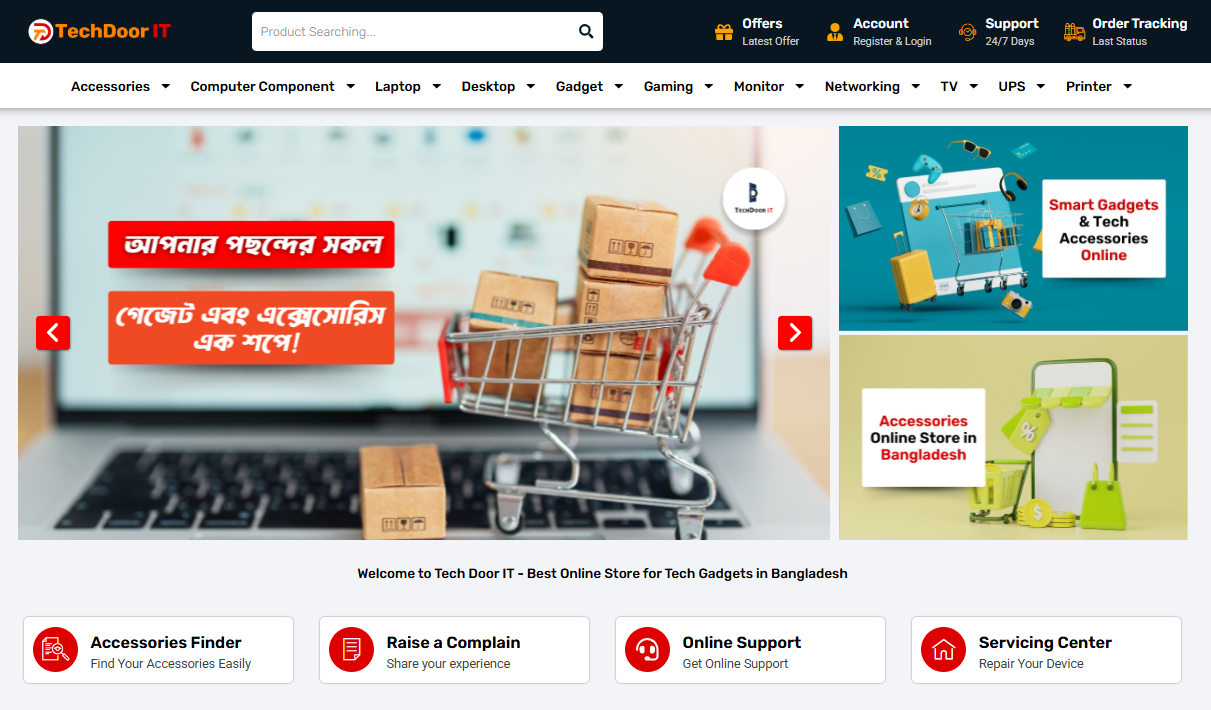Open the Accessories Finder icon

55,650
